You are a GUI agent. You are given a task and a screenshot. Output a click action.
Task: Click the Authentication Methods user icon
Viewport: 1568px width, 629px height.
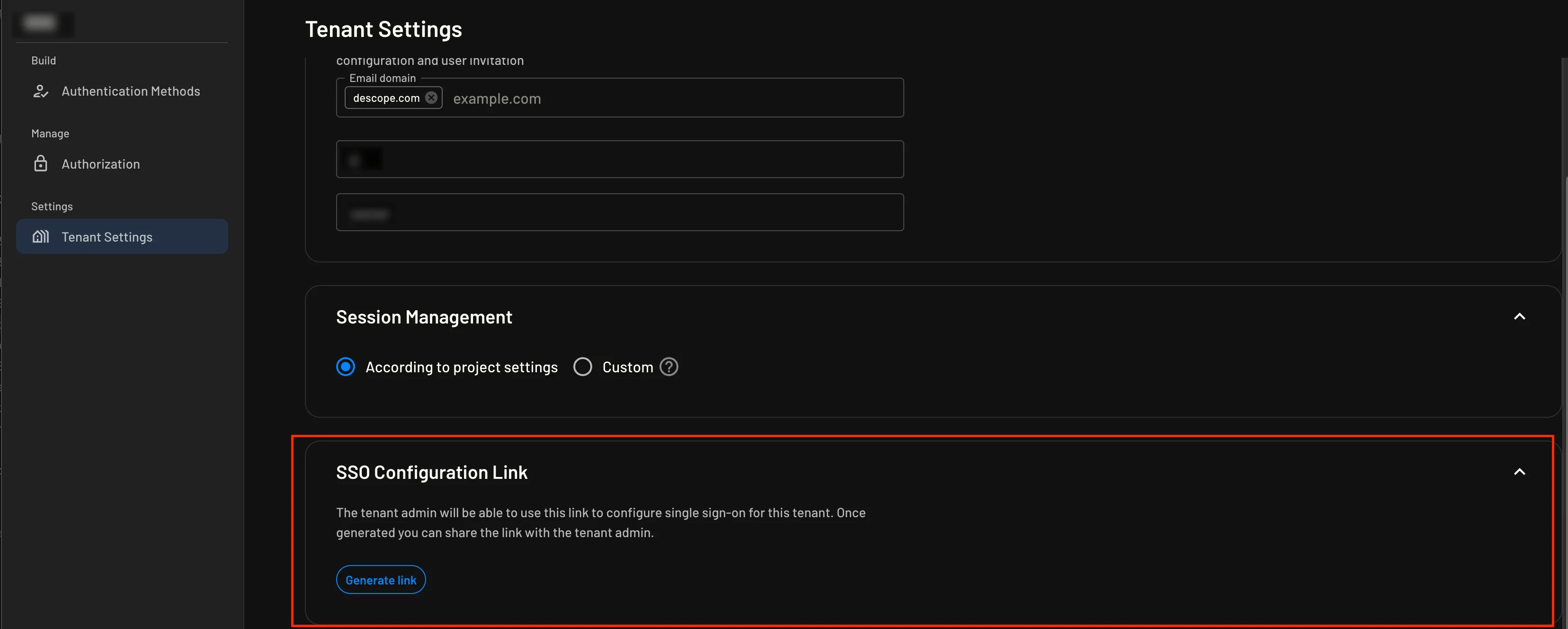coord(40,91)
